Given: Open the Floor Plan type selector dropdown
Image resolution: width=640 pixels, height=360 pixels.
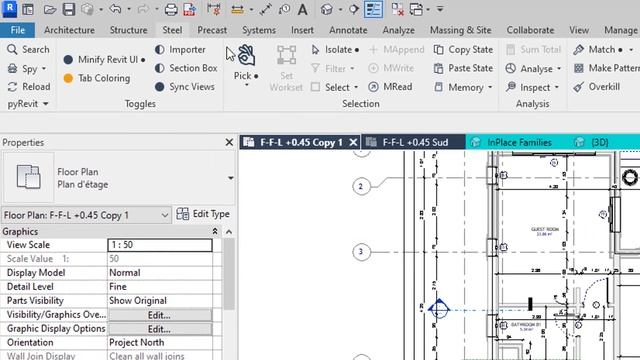Looking at the screenshot, I should [x=231, y=178].
